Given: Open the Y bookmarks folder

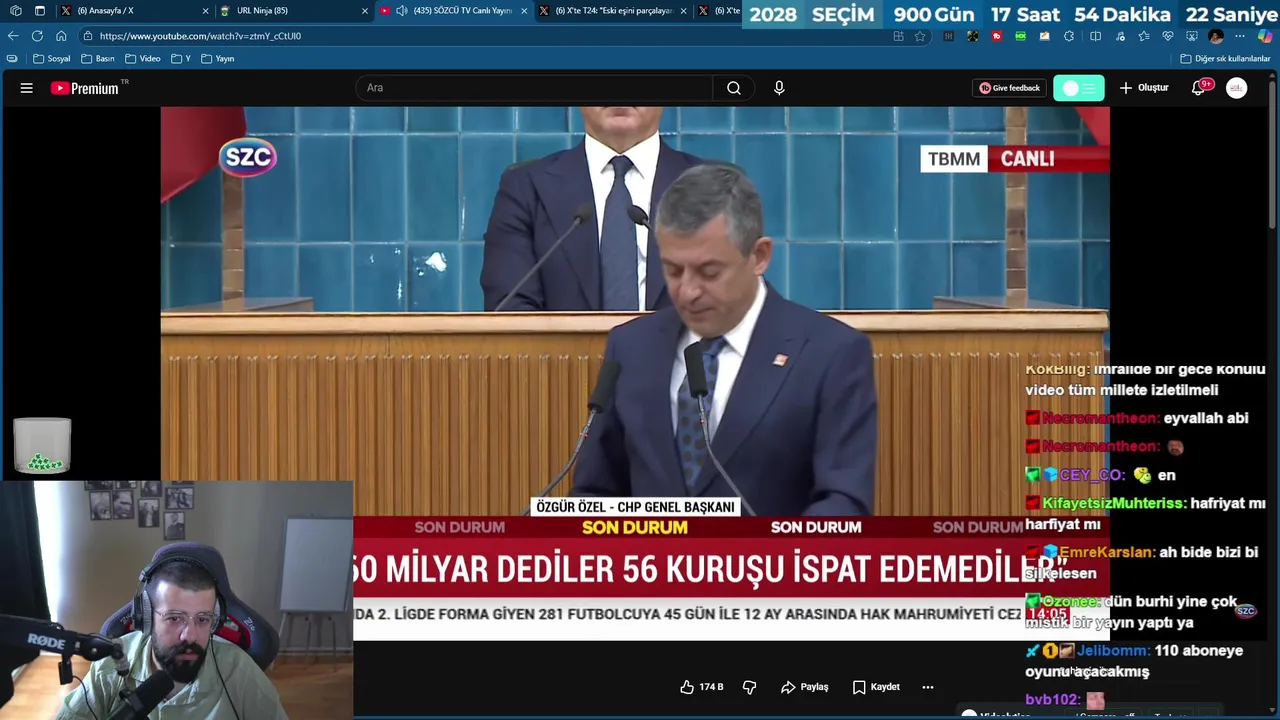Looking at the screenshot, I should coord(181,59).
